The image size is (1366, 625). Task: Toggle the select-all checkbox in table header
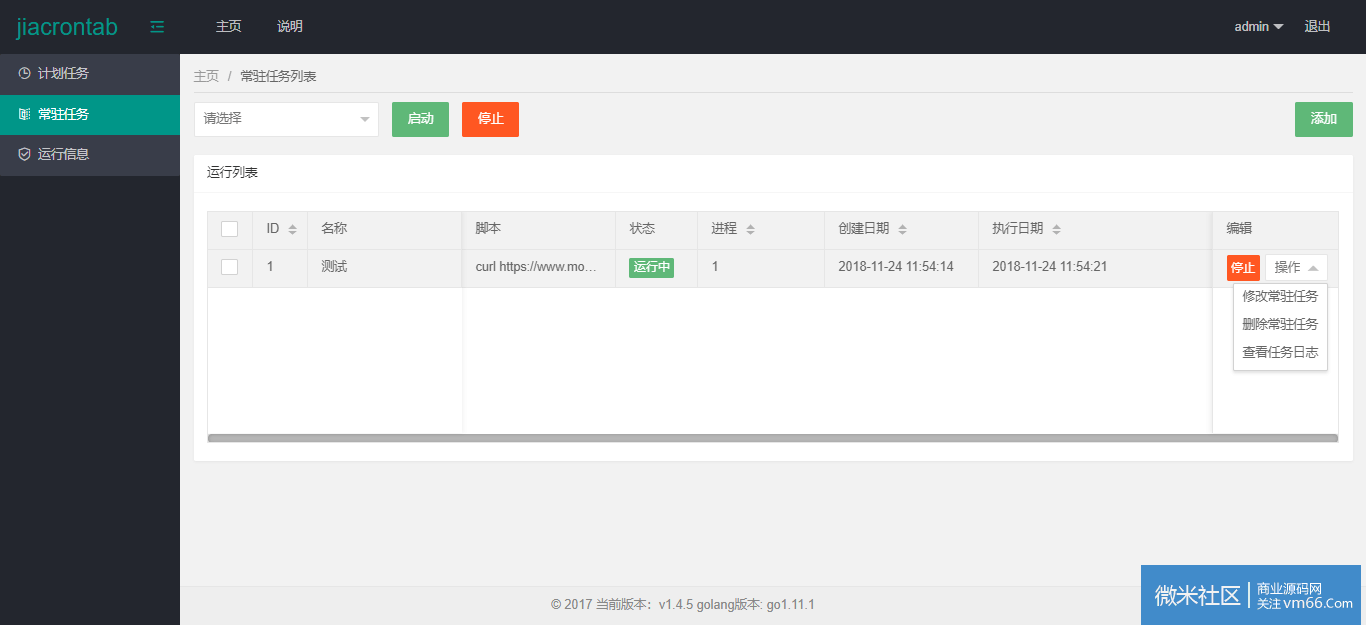tap(230, 229)
